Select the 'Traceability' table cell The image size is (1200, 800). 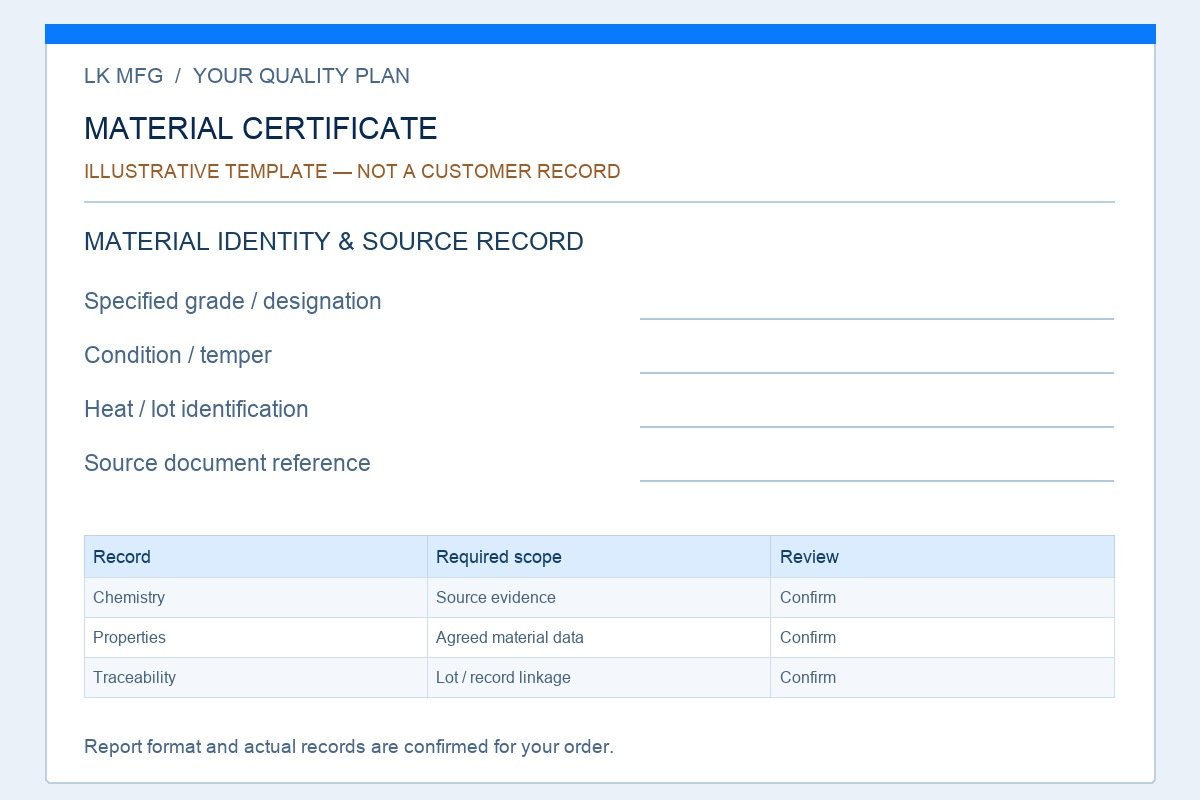click(256, 677)
